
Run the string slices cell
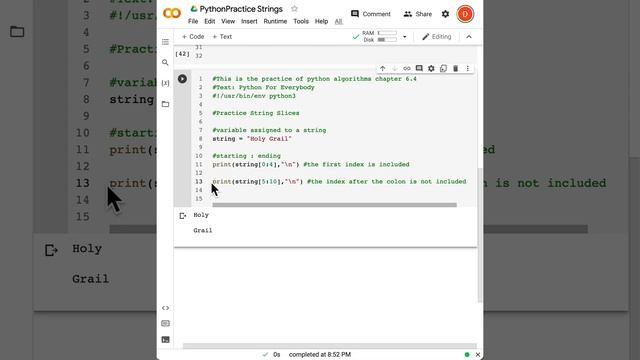point(182,79)
